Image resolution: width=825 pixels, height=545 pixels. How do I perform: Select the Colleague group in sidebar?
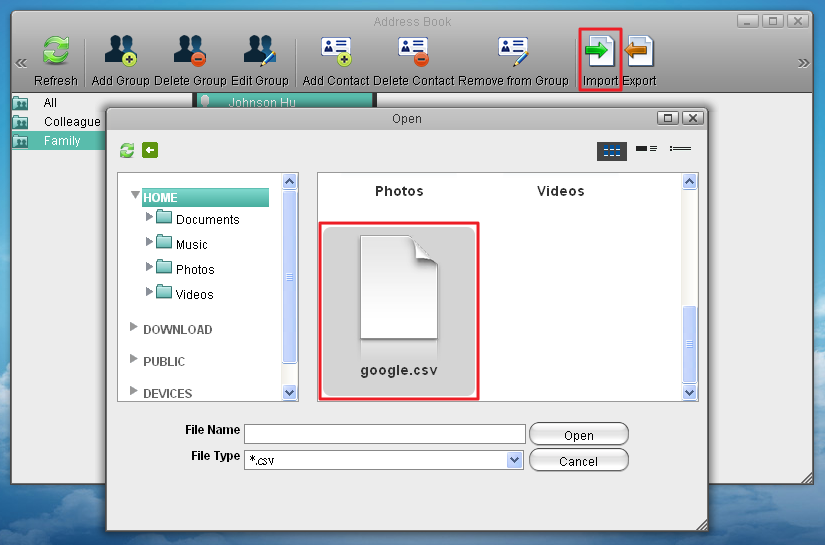pyautogui.click(x=71, y=121)
